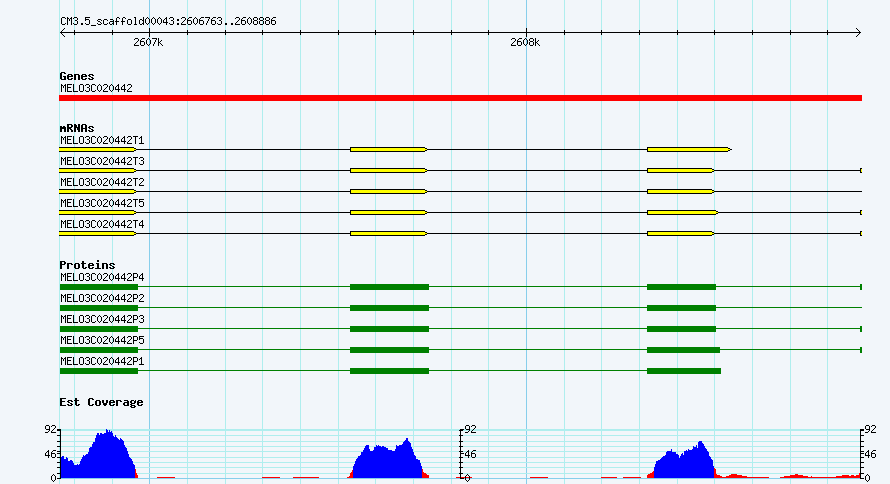The image size is (890, 484).
Task: Click the 2607k ruler label
Action: 148,43
